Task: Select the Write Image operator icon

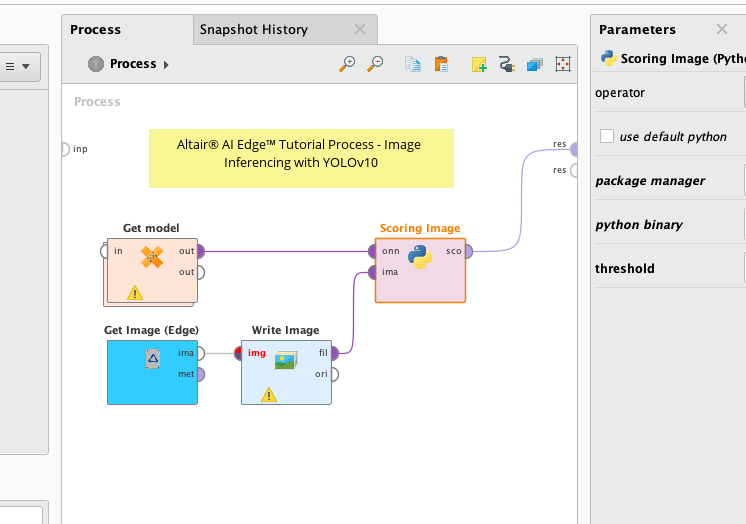Action: tap(286, 360)
